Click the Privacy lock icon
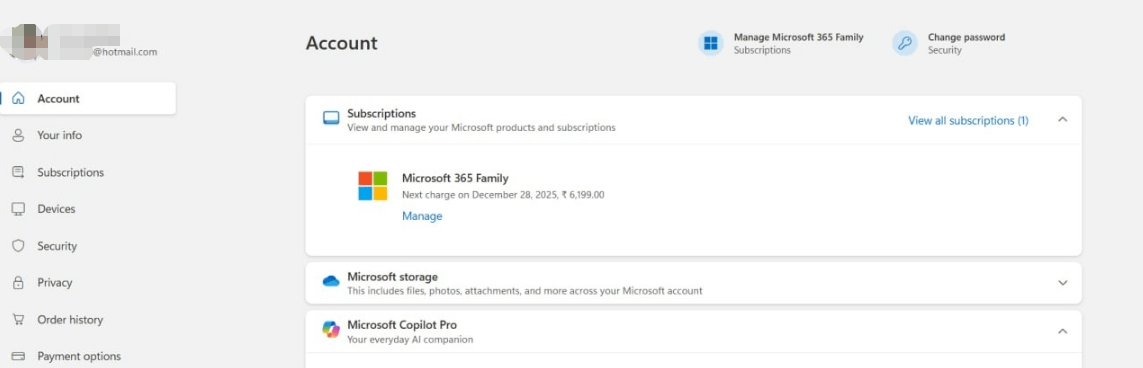The width and height of the screenshot is (1143, 368). point(19,283)
